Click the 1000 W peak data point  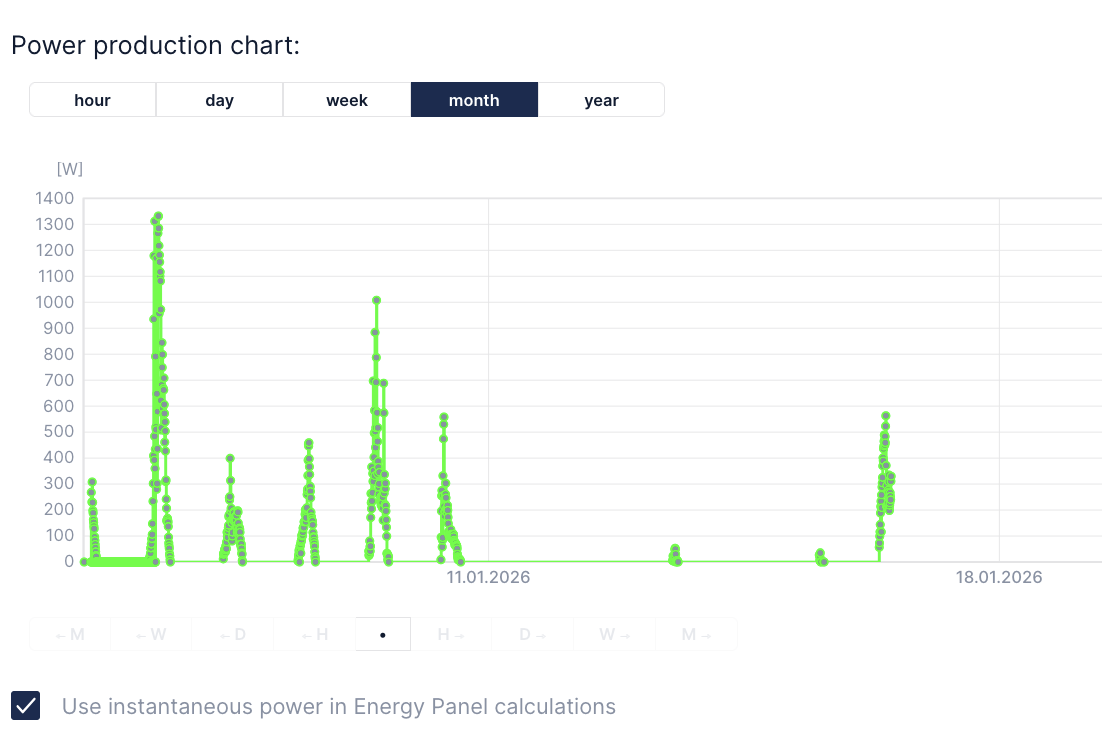click(x=377, y=300)
